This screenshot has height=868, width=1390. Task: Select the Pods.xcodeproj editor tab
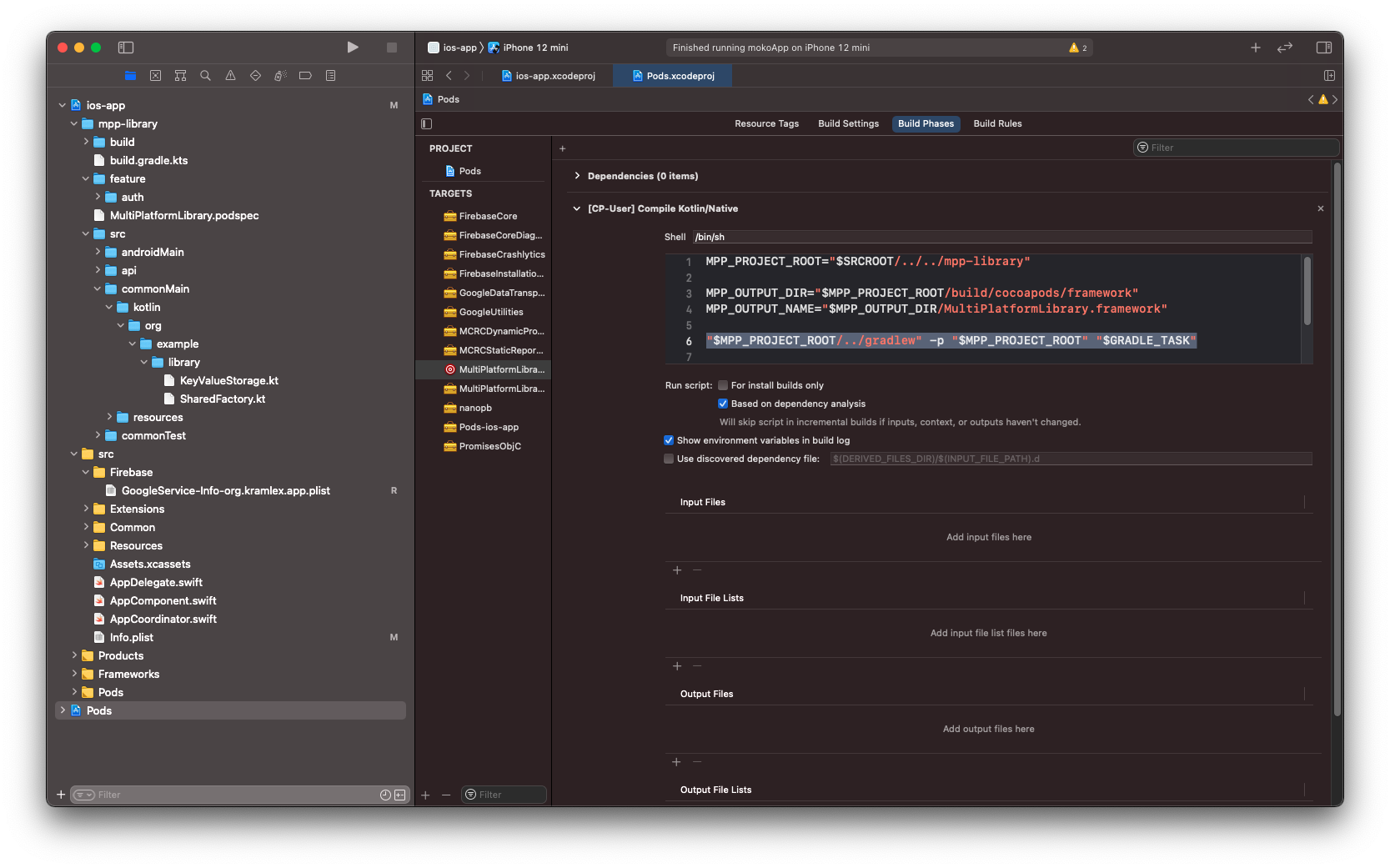(673, 76)
